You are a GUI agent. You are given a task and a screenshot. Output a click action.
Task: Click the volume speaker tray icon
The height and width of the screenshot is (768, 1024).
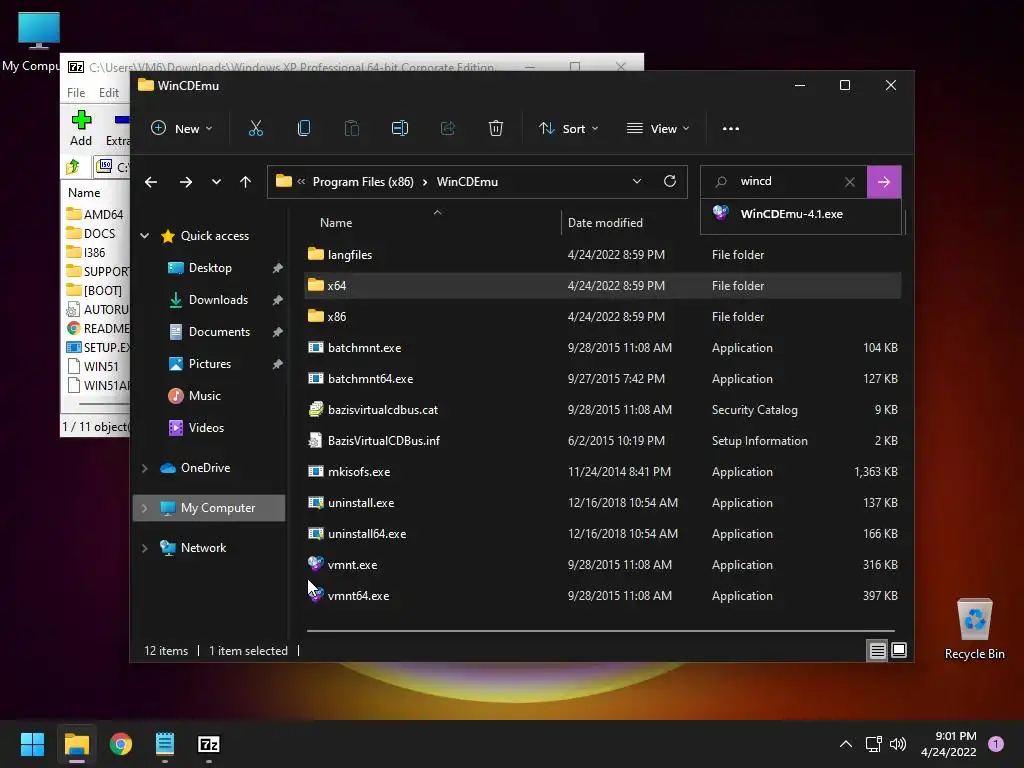898,744
